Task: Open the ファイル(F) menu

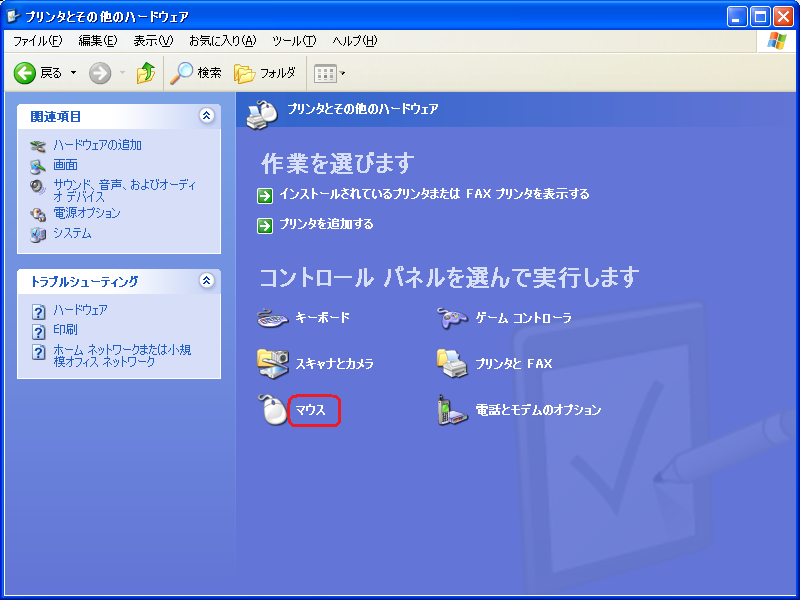Action: [37, 41]
